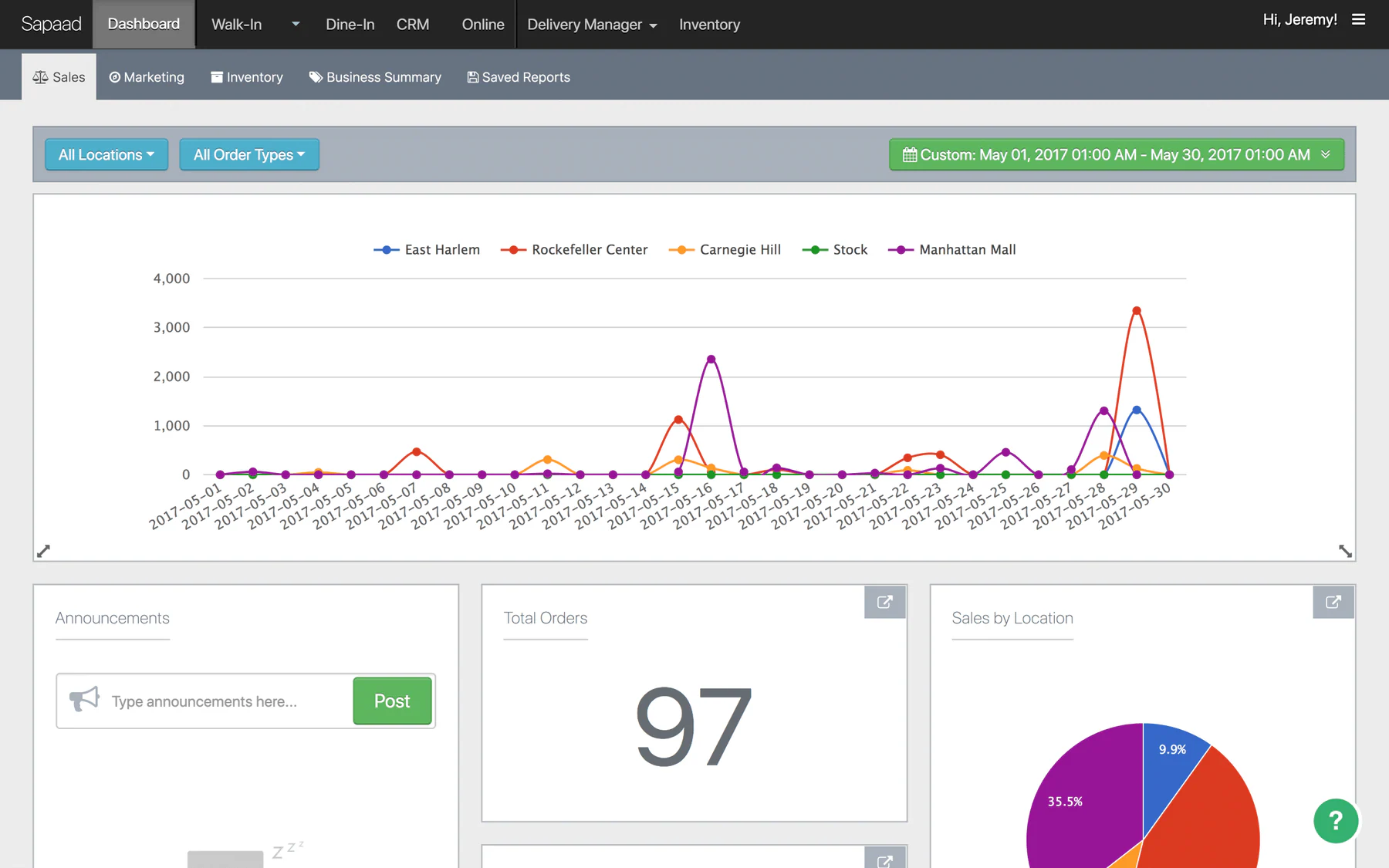
Task: Open Inventory in the top navigation bar
Action: (x=709, y=25)
